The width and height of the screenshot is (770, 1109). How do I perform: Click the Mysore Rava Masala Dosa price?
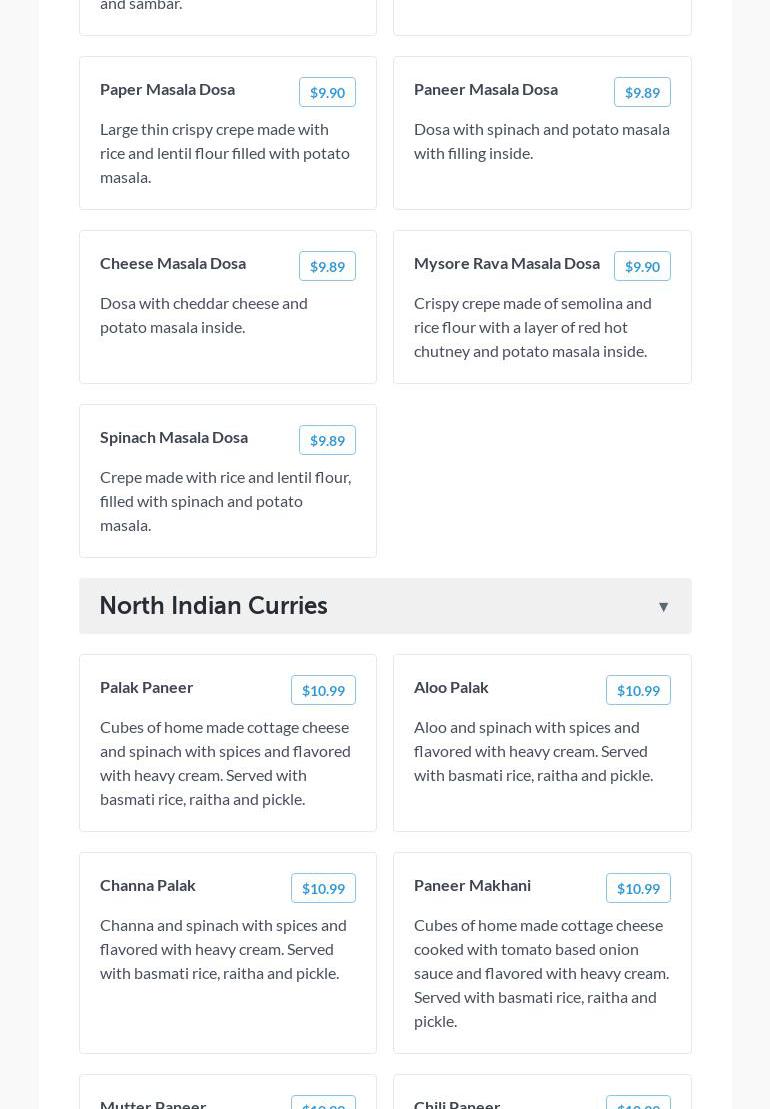pyautogui.click(x=642, y=266)
